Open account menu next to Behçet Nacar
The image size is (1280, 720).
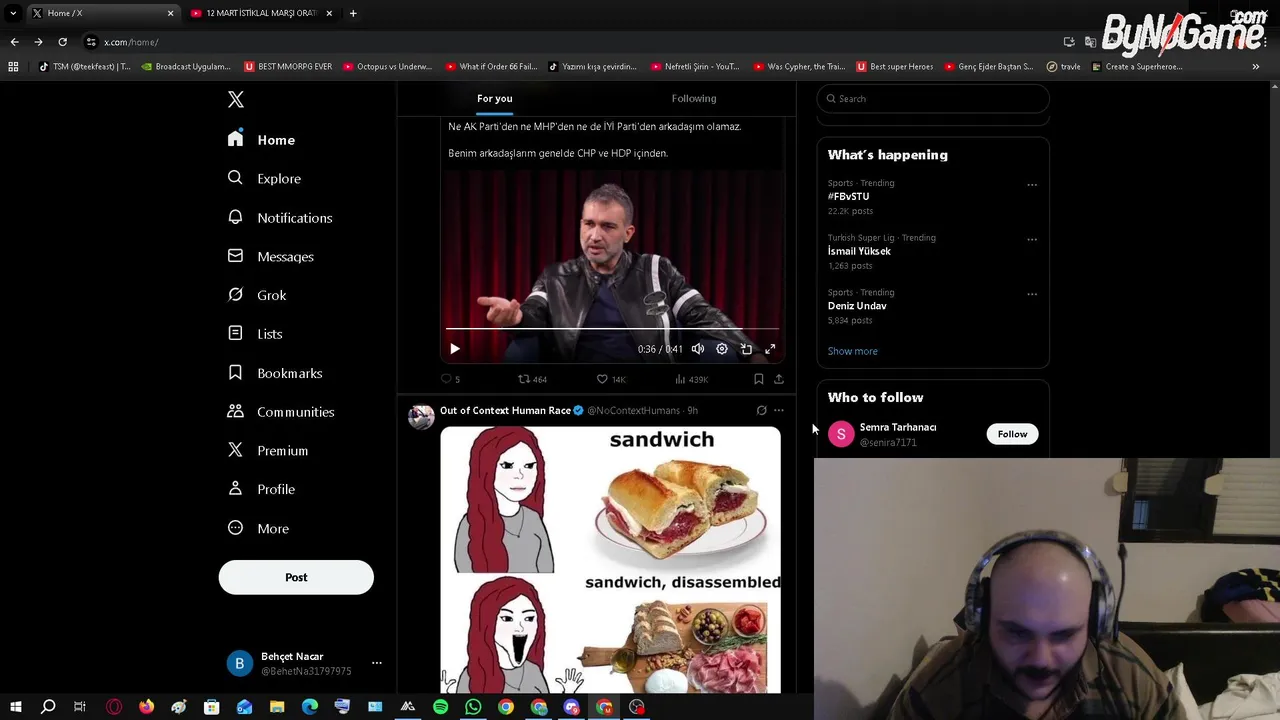tap(376, 663)
